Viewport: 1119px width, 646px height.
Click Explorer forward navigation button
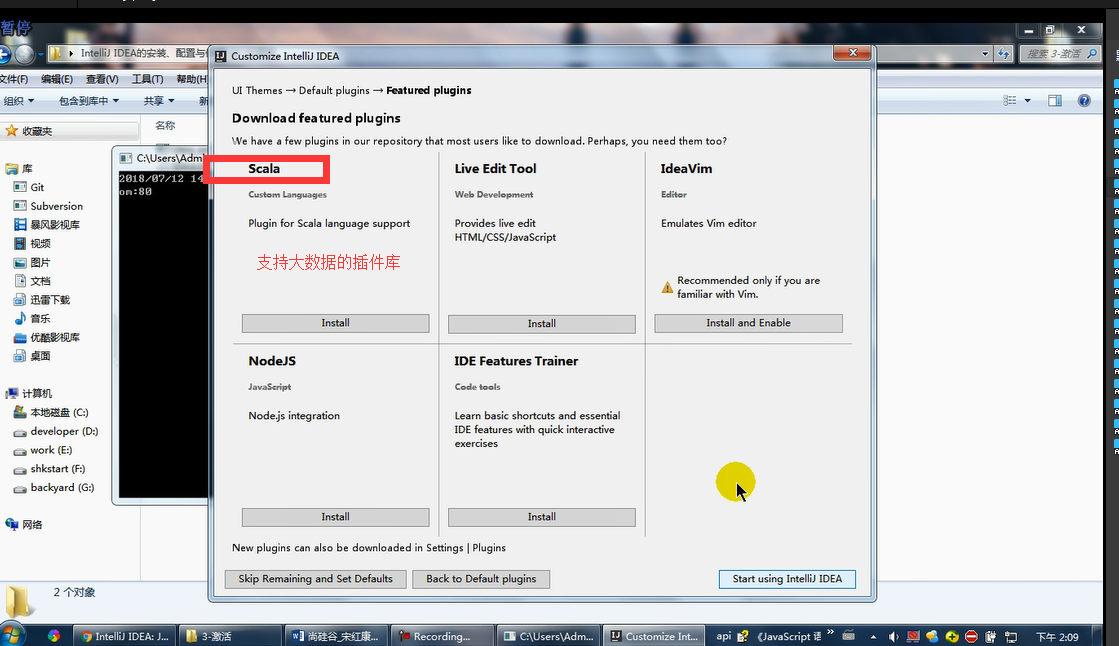click(x=25, y=54)
